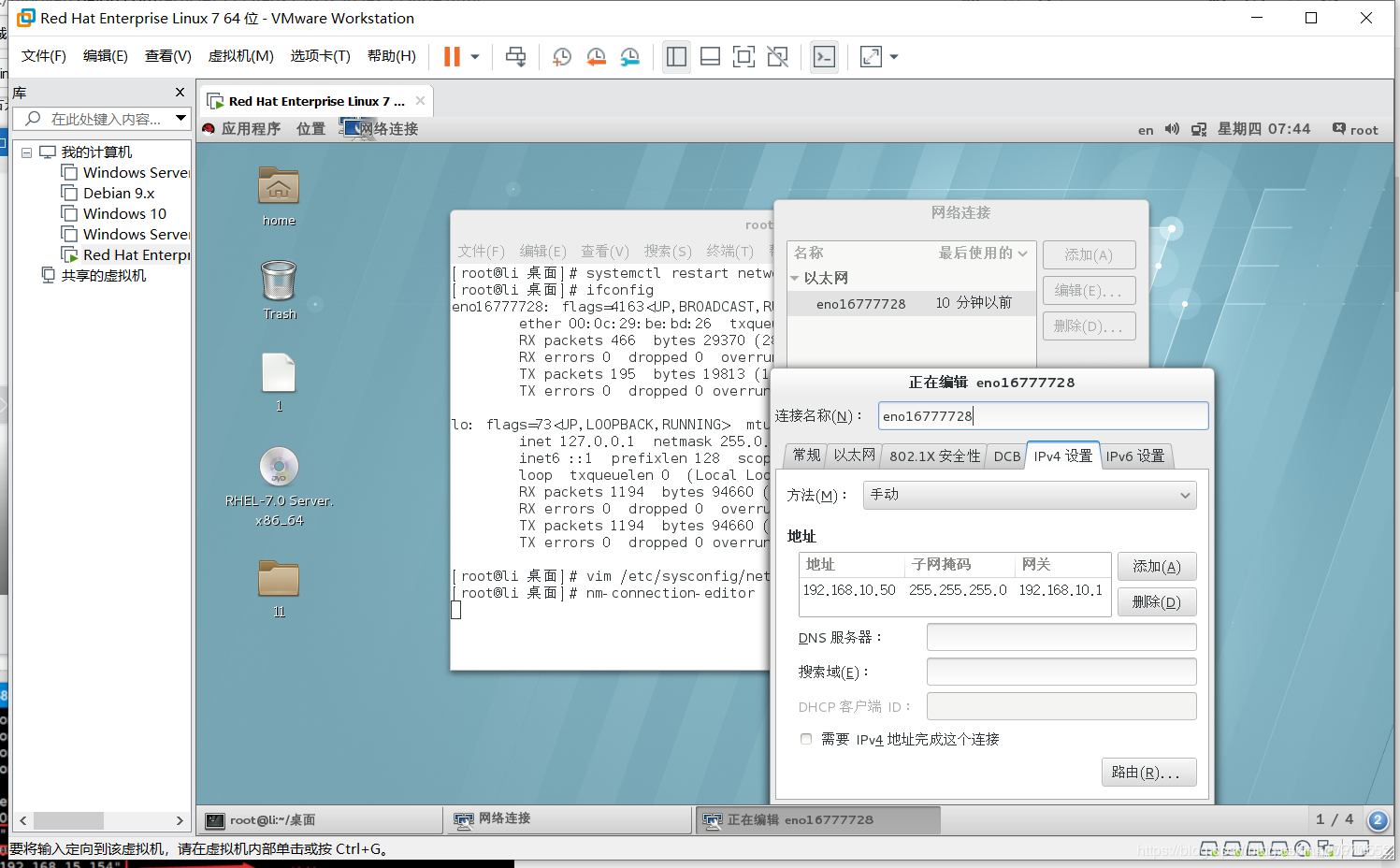
Task: Switch to 网络连接 window in taskbar
Action: point(569,820)
